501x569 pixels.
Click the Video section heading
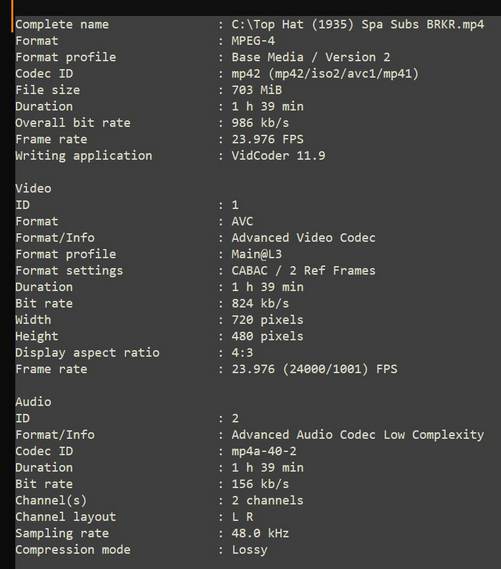pos(33,188)
